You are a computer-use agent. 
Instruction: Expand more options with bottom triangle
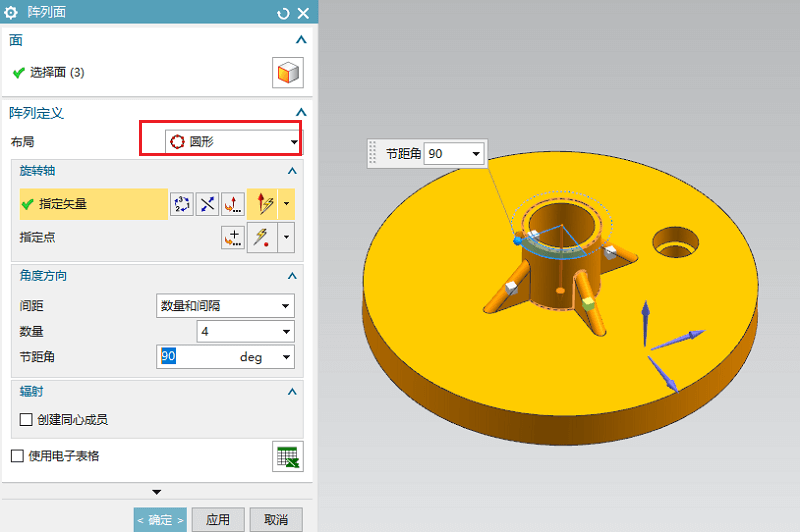(157, 492)
